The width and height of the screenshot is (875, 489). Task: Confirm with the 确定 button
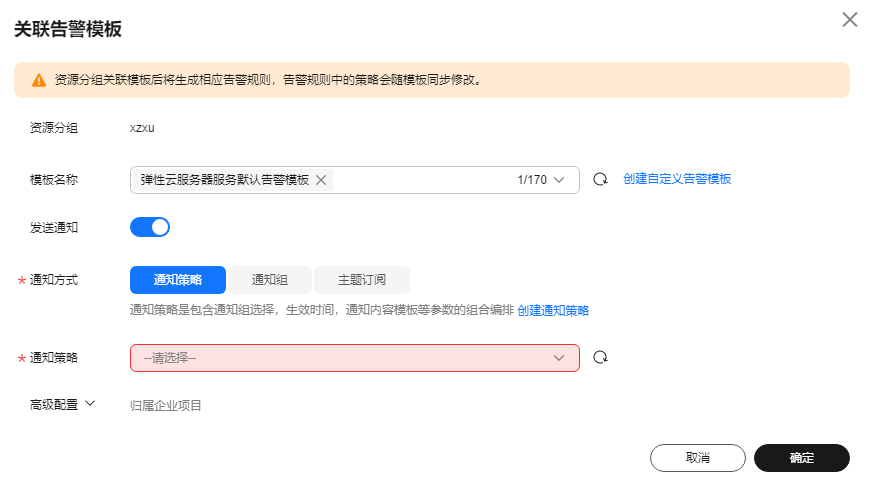pyautogui.click(x=802, y=458)
